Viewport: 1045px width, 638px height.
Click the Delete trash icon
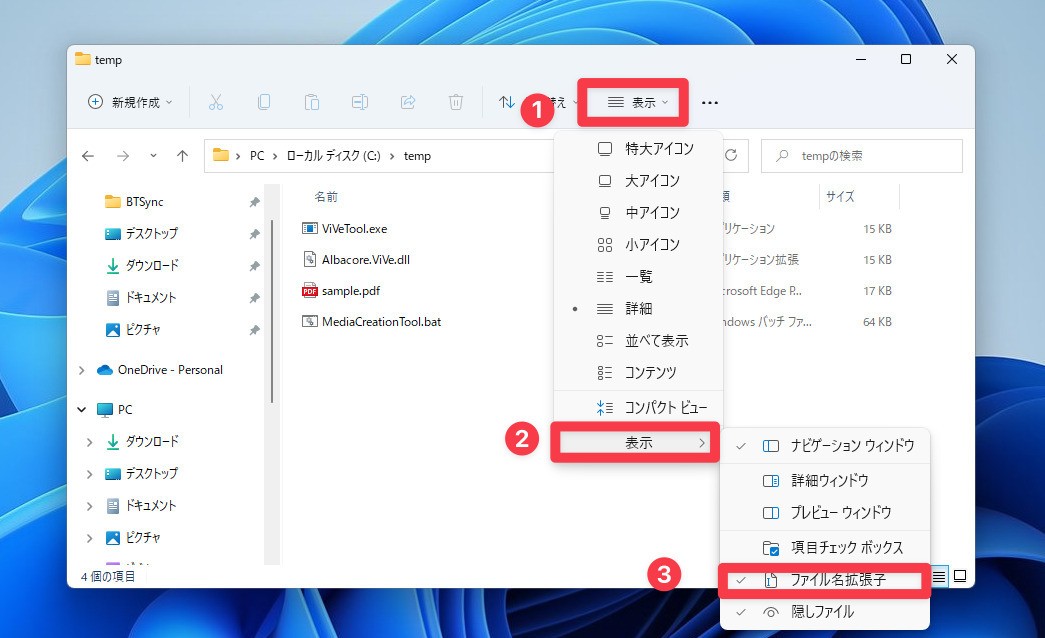click(x=456, y=102)
